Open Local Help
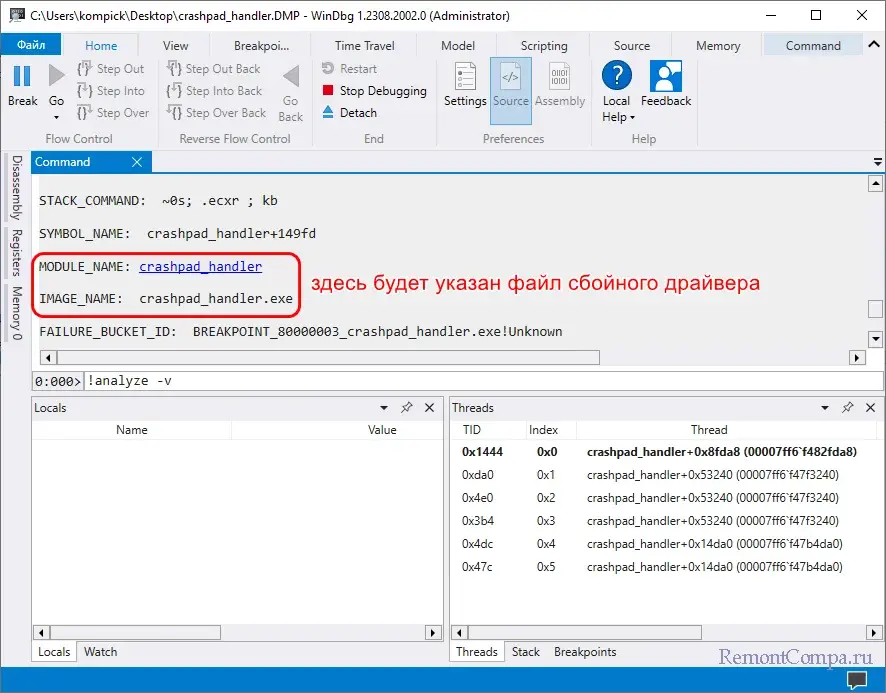This screenshot has width=886, height=693. tap(616, 92)
